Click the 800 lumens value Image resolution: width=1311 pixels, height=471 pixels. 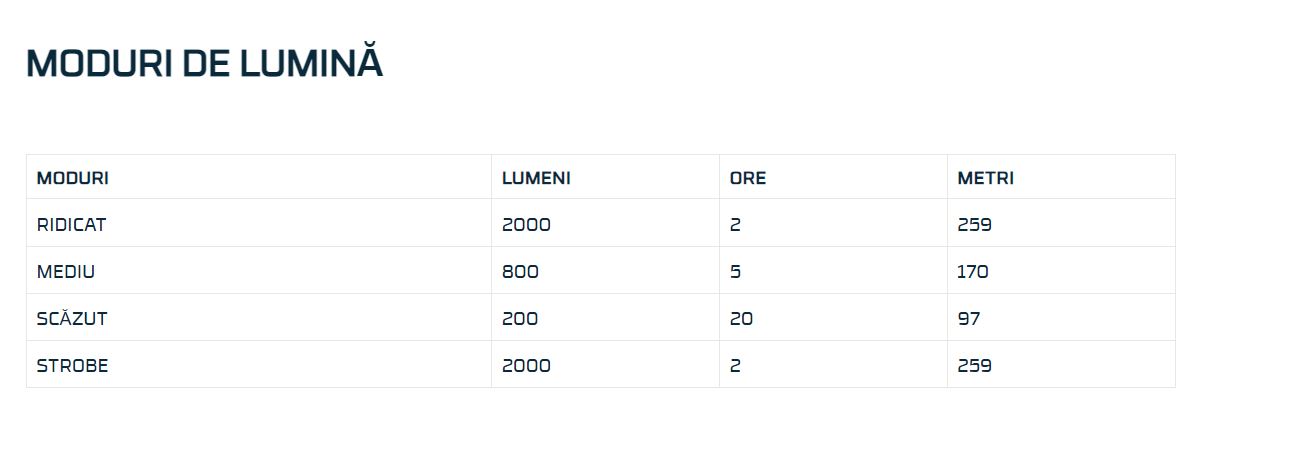(520, 272)
